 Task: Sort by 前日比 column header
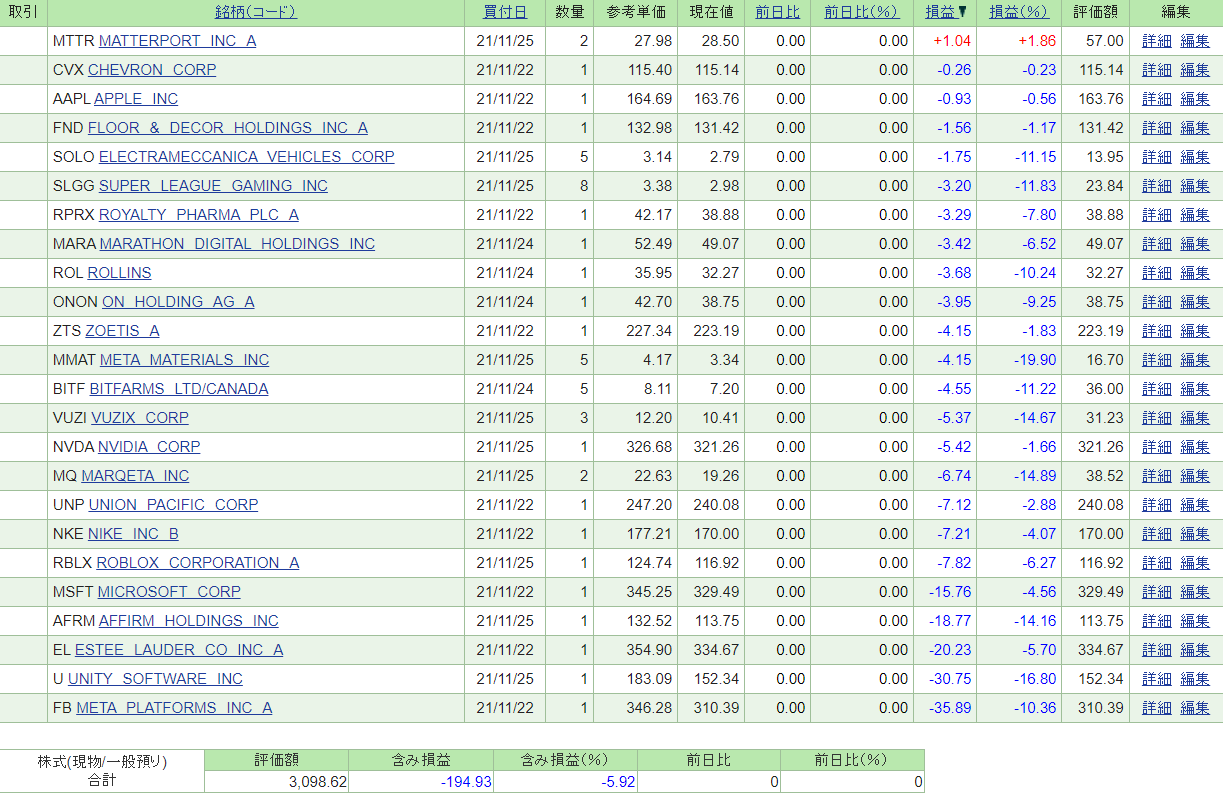coord(777,12)
